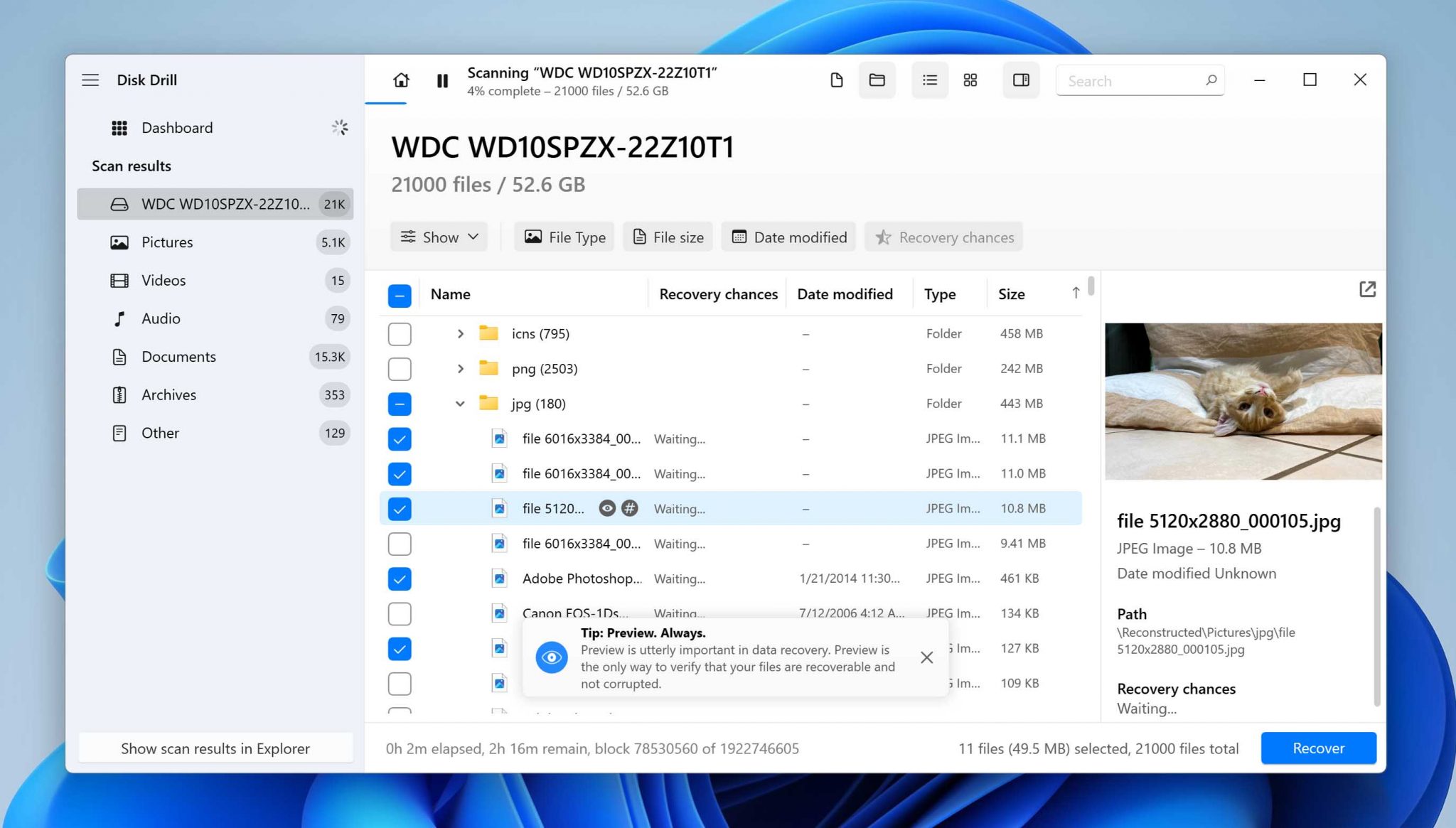Open the eye preview icon on file 5120

[606, 508]
